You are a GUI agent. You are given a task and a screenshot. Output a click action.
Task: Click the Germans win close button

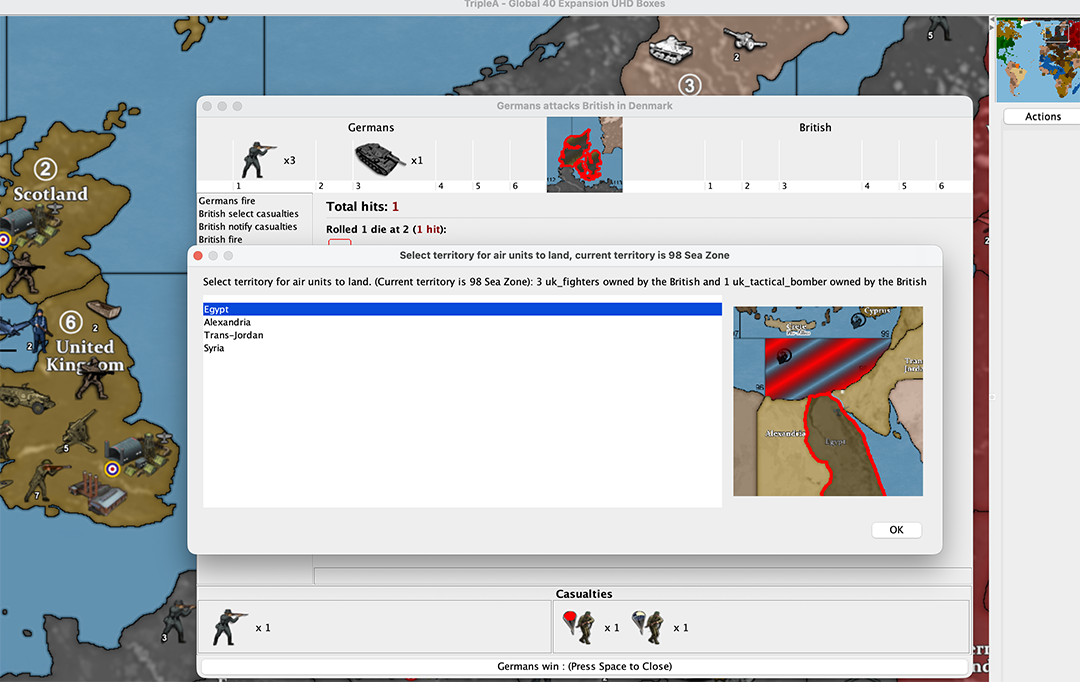point(584,666)
